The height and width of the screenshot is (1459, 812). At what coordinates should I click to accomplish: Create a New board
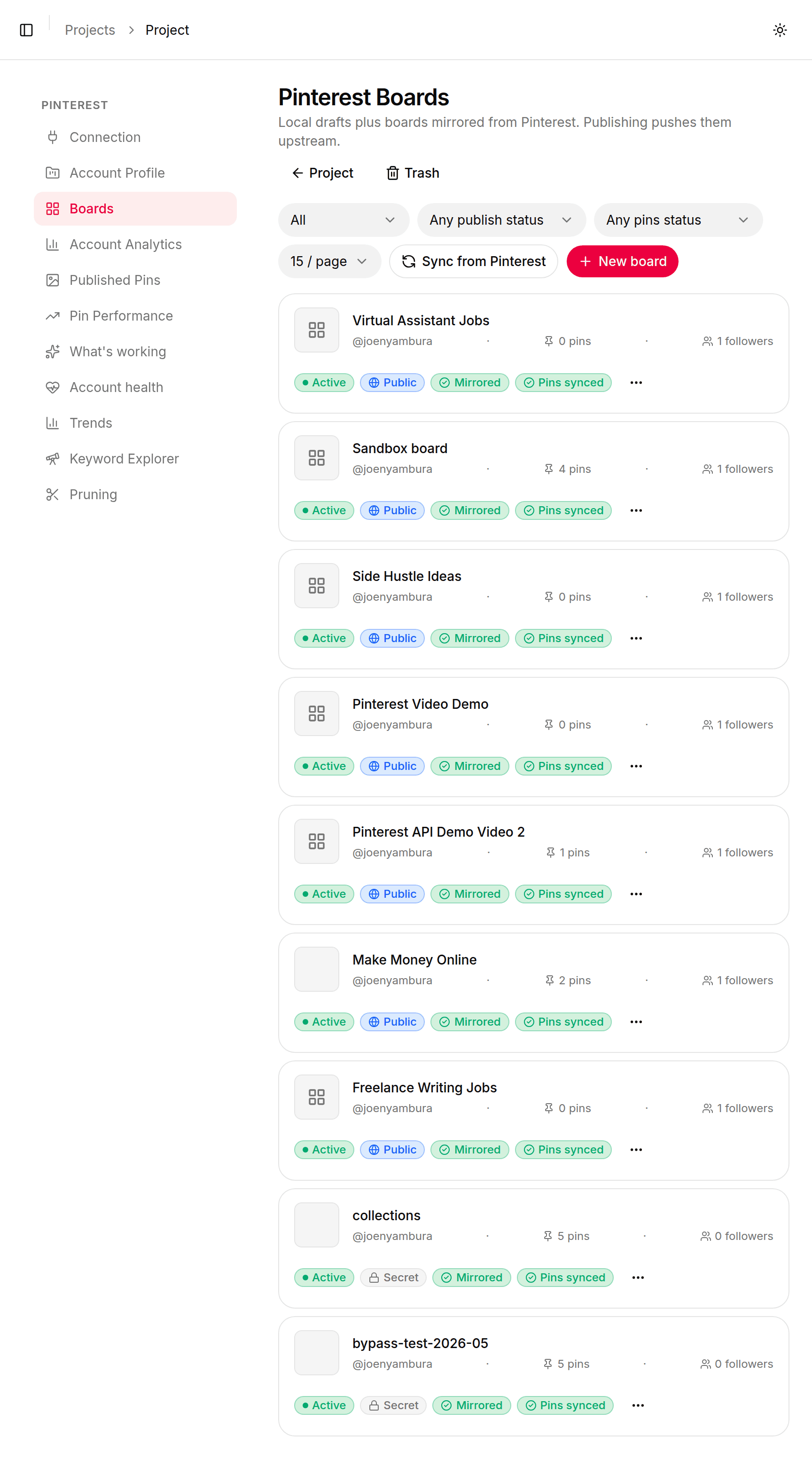tap(622, 261)
